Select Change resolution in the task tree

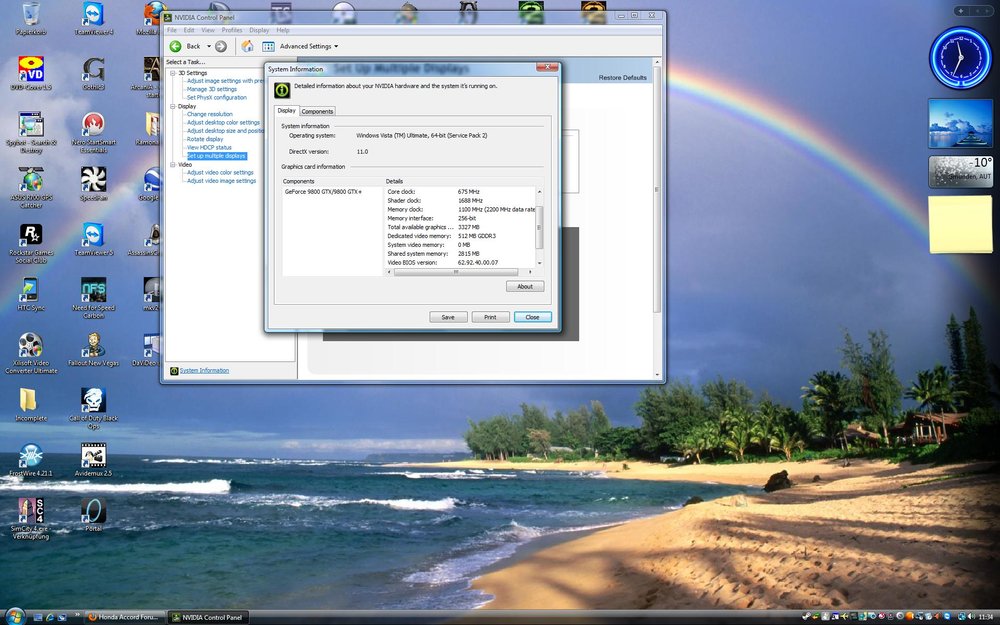coord(209,114)
